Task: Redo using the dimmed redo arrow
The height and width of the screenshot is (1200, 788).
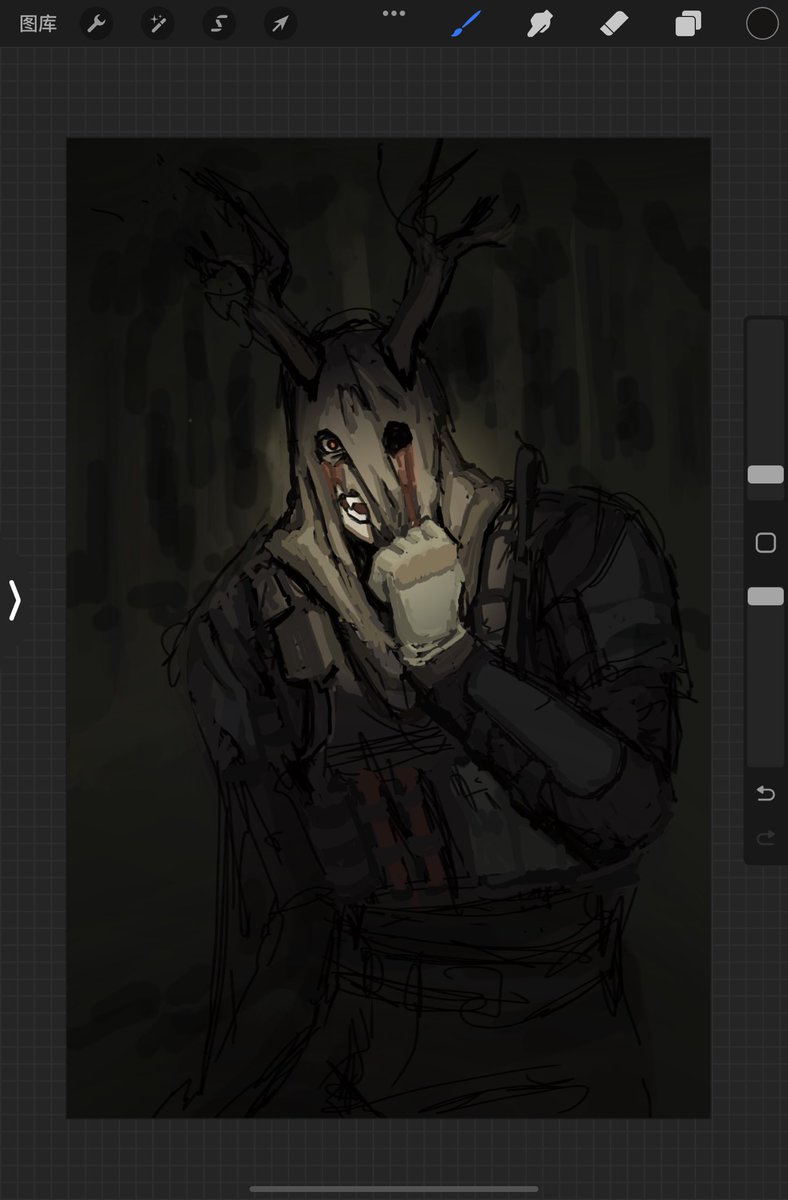Action: (x=766, y=838)
